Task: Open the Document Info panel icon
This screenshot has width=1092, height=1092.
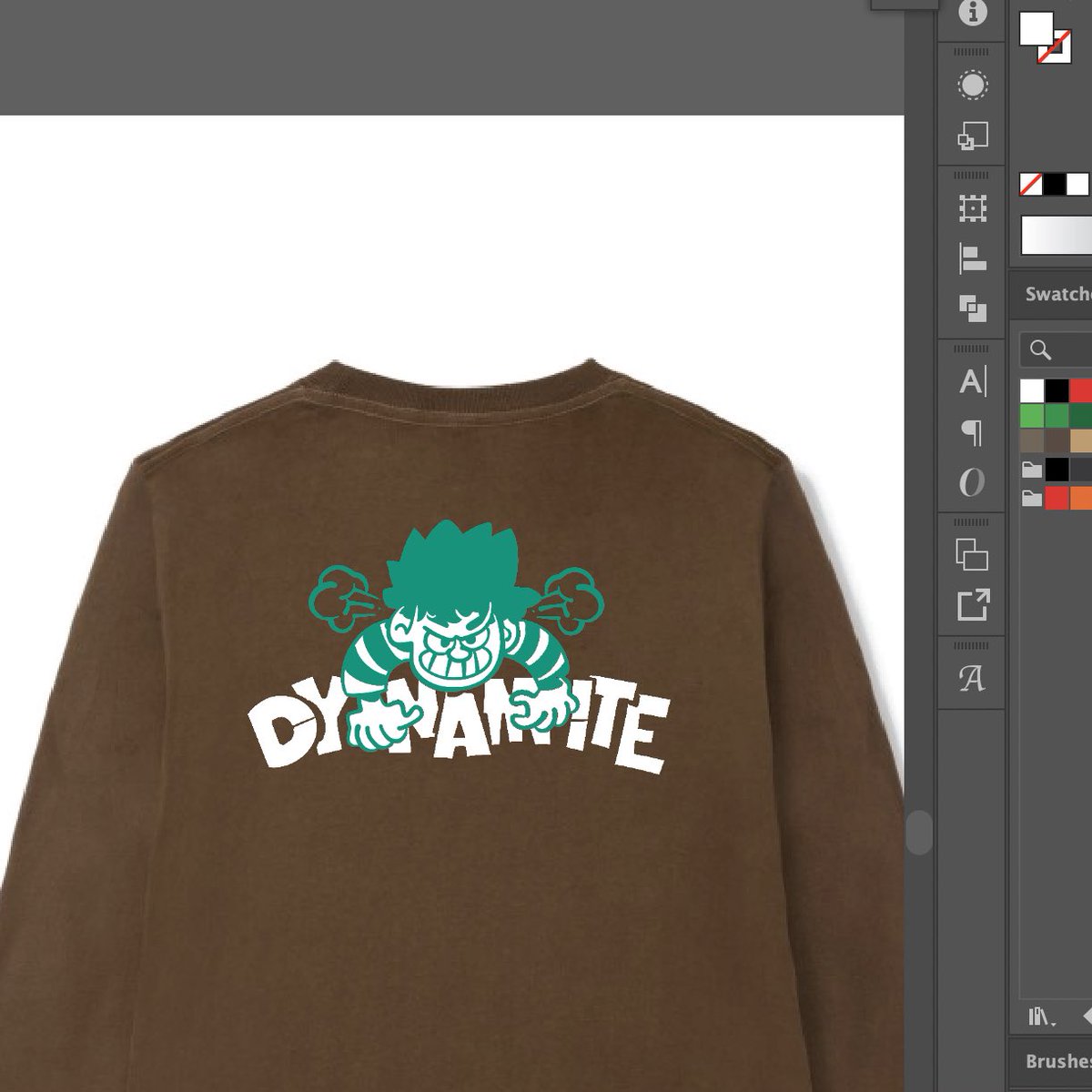Action: pyautogui.click(x=973, y=15)
